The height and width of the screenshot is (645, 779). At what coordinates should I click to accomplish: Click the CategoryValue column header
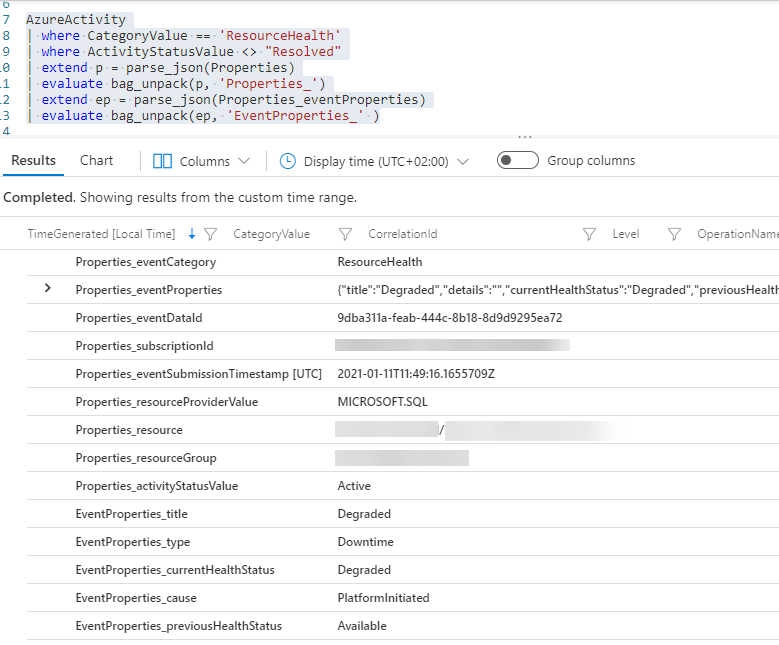point(271,234)
